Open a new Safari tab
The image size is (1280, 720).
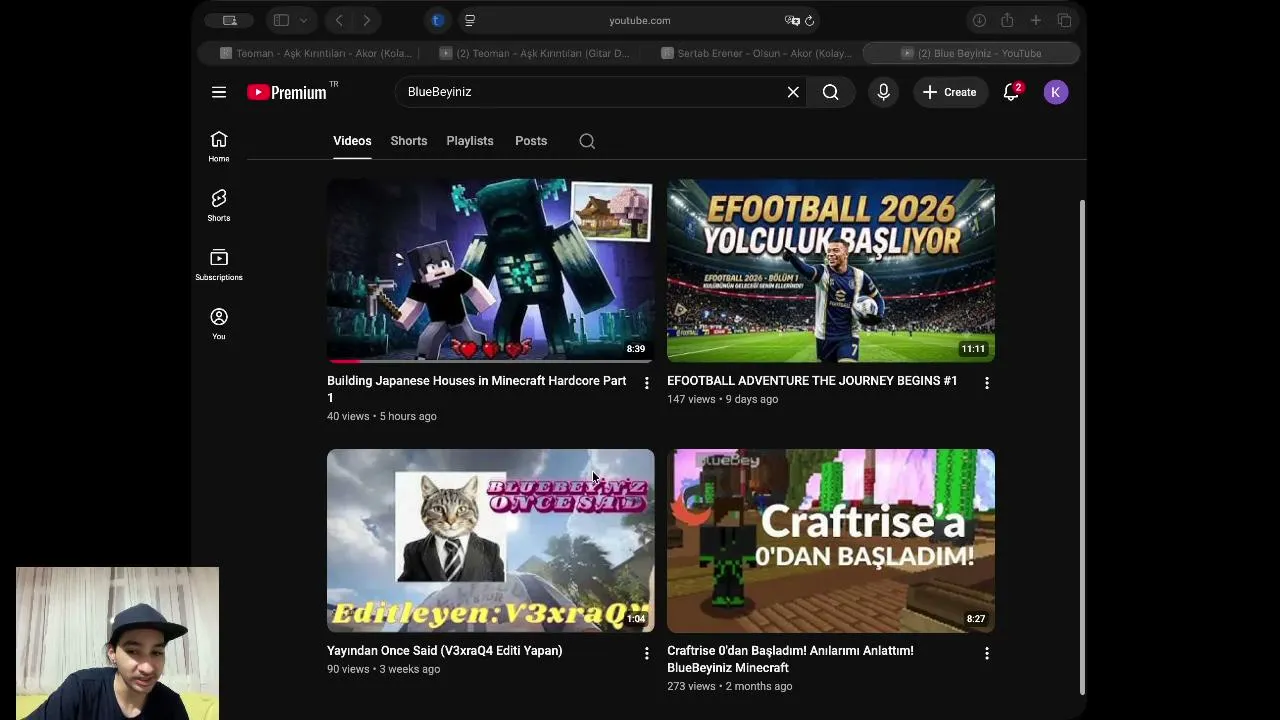coord(1036,20)
